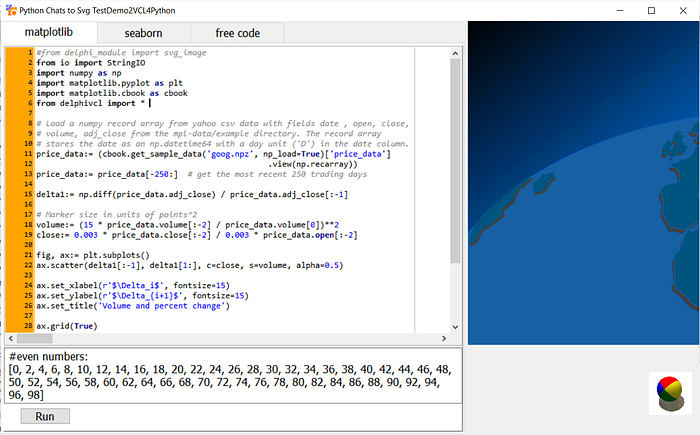Click the even numbers output text area

233,376
